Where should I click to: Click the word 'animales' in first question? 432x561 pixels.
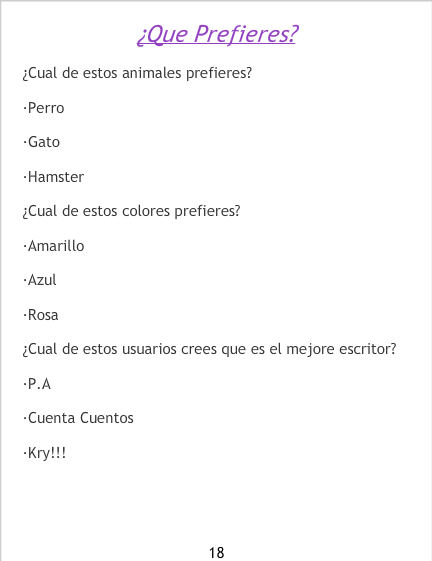(152, 73)
